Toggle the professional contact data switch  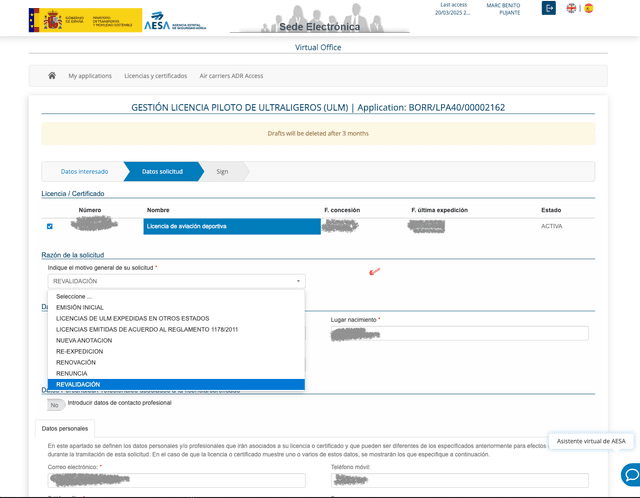56,404
